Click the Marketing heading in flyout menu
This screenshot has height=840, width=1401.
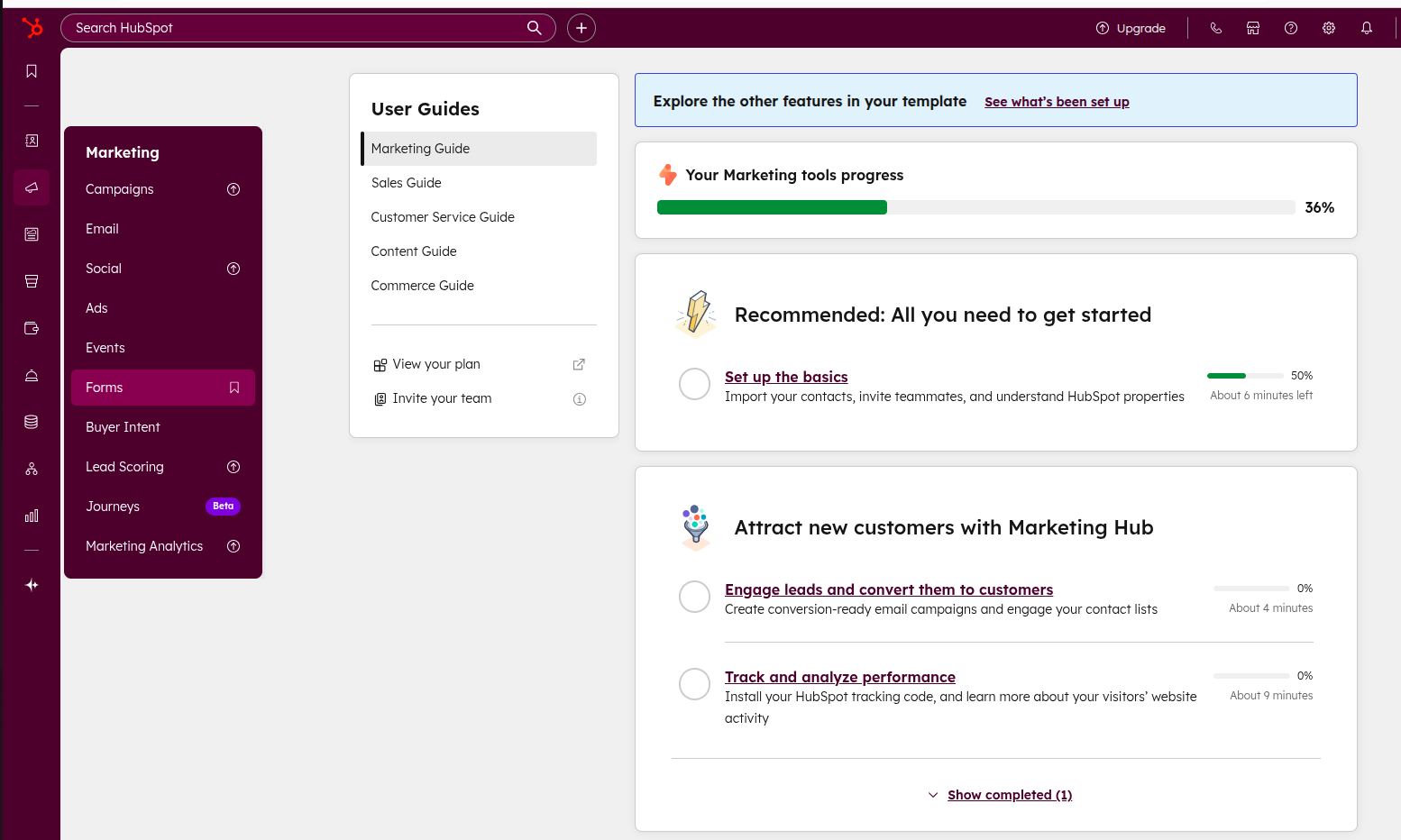123,152
